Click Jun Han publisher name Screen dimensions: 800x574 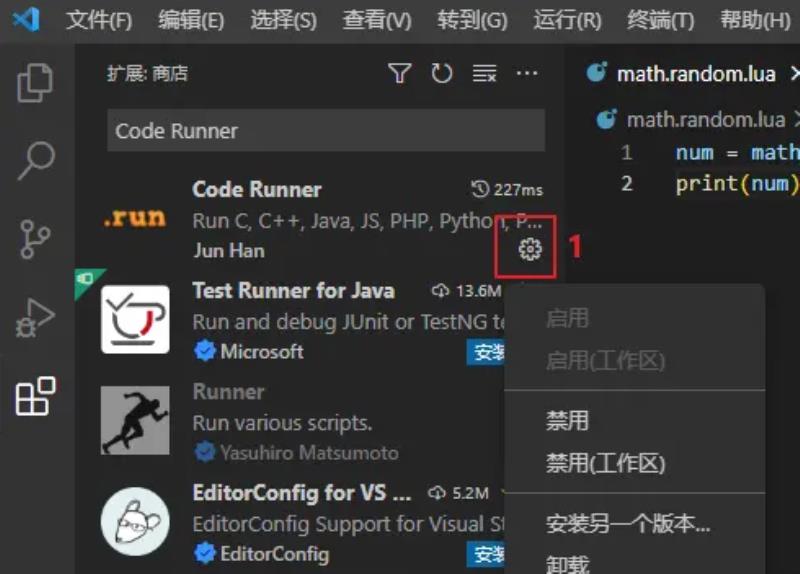(229, 251)
